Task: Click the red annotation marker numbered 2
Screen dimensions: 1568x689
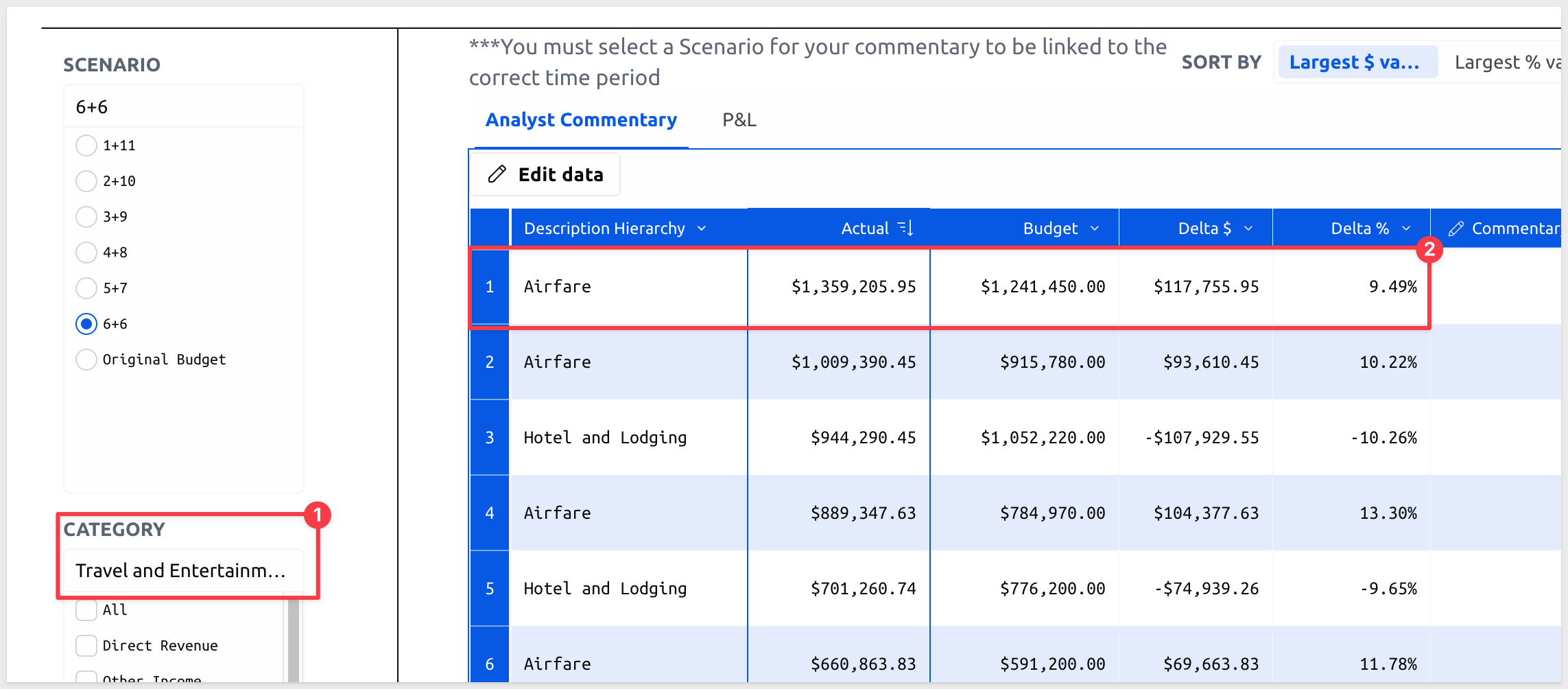Action: (1429, 249)
